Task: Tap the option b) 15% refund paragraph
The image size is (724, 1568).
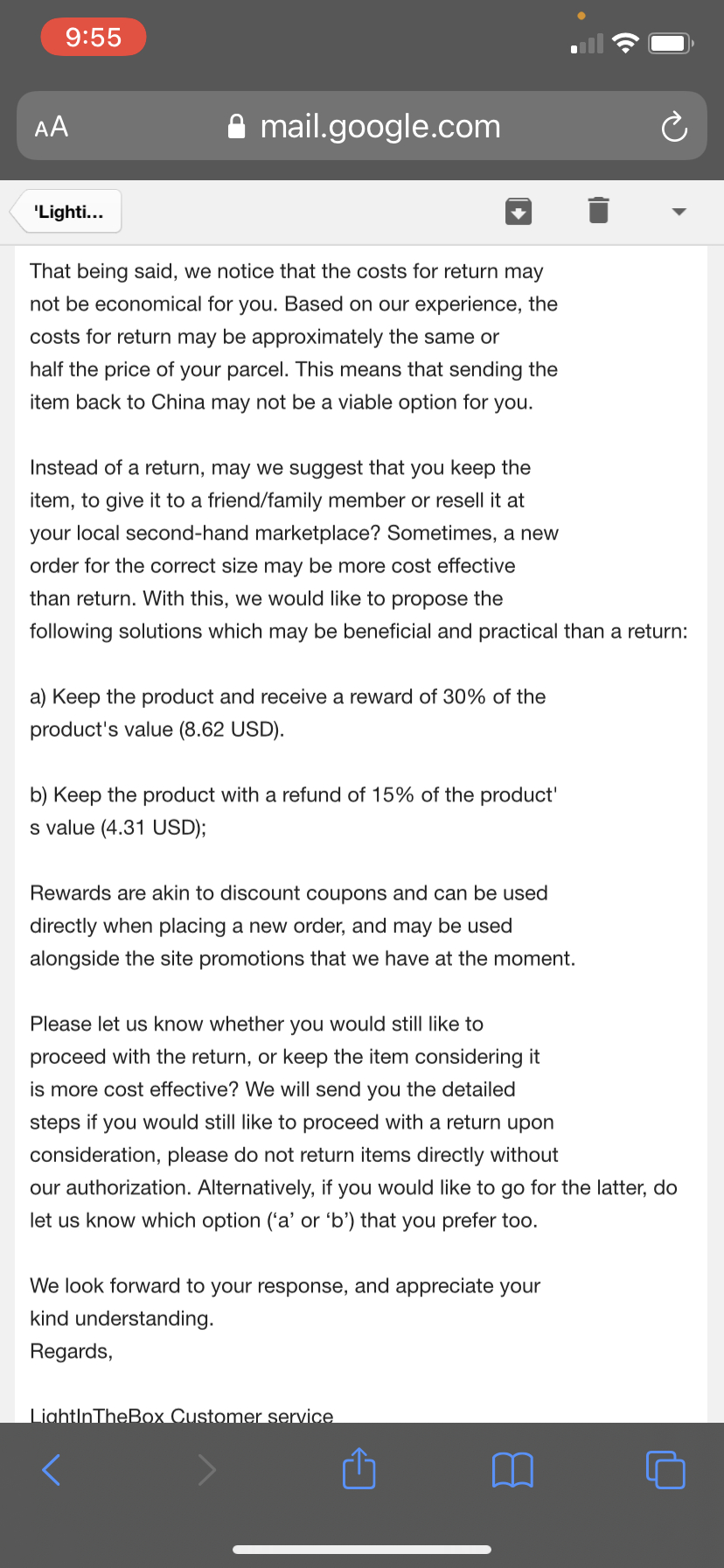Action: pyautogui.click(x=293, y=810)
